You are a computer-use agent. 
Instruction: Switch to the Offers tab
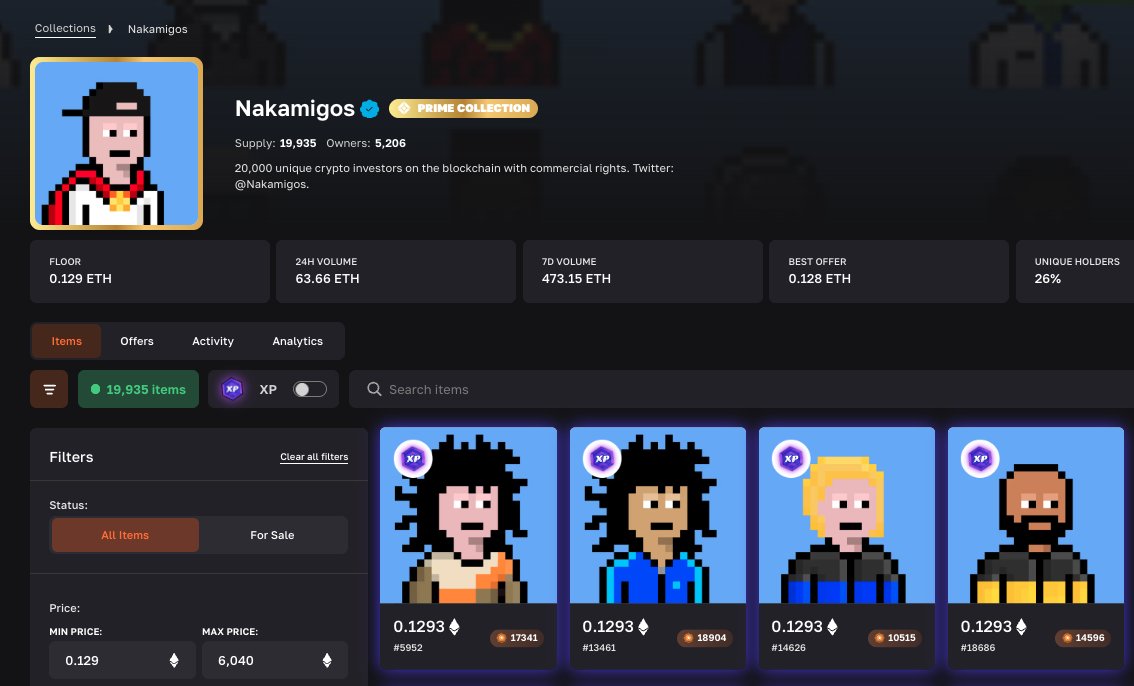pyautogui.click(x=137, y=341)
